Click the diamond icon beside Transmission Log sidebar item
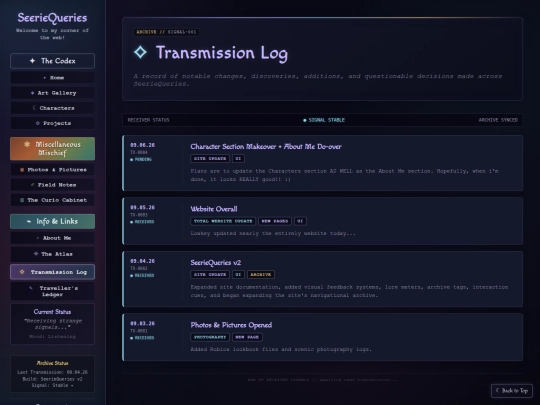Viewport: 540px width, 405px height. click(22, 272)
